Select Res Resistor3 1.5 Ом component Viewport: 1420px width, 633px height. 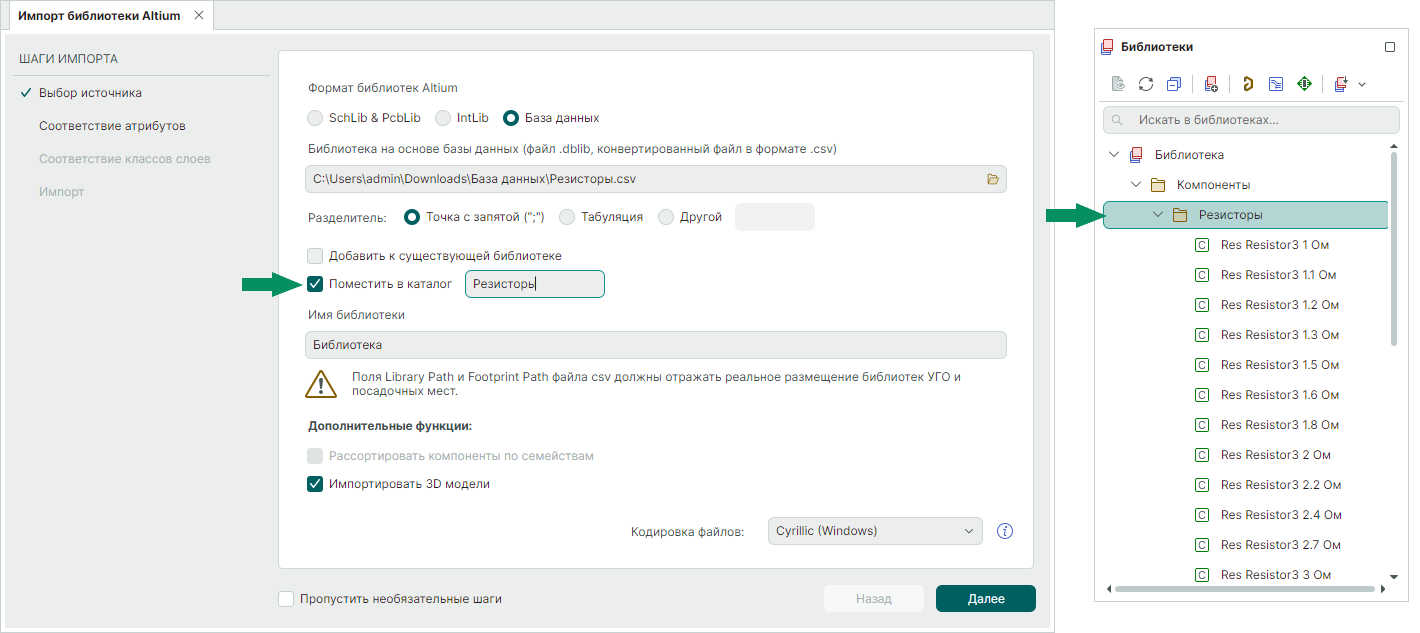coord(1279,365)
